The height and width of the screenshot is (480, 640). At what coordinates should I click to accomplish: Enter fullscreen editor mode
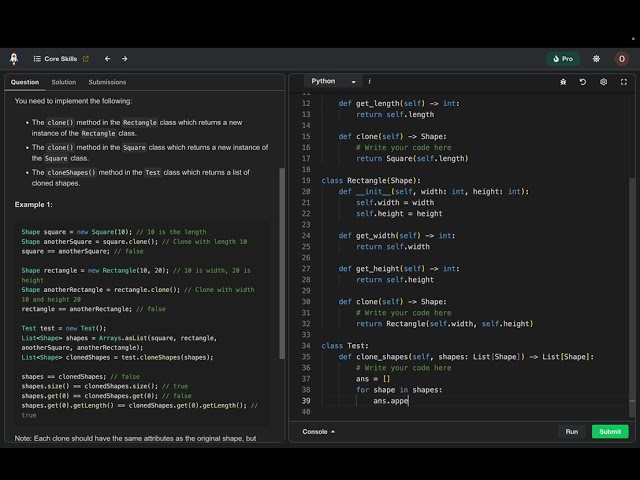(622, 82)
